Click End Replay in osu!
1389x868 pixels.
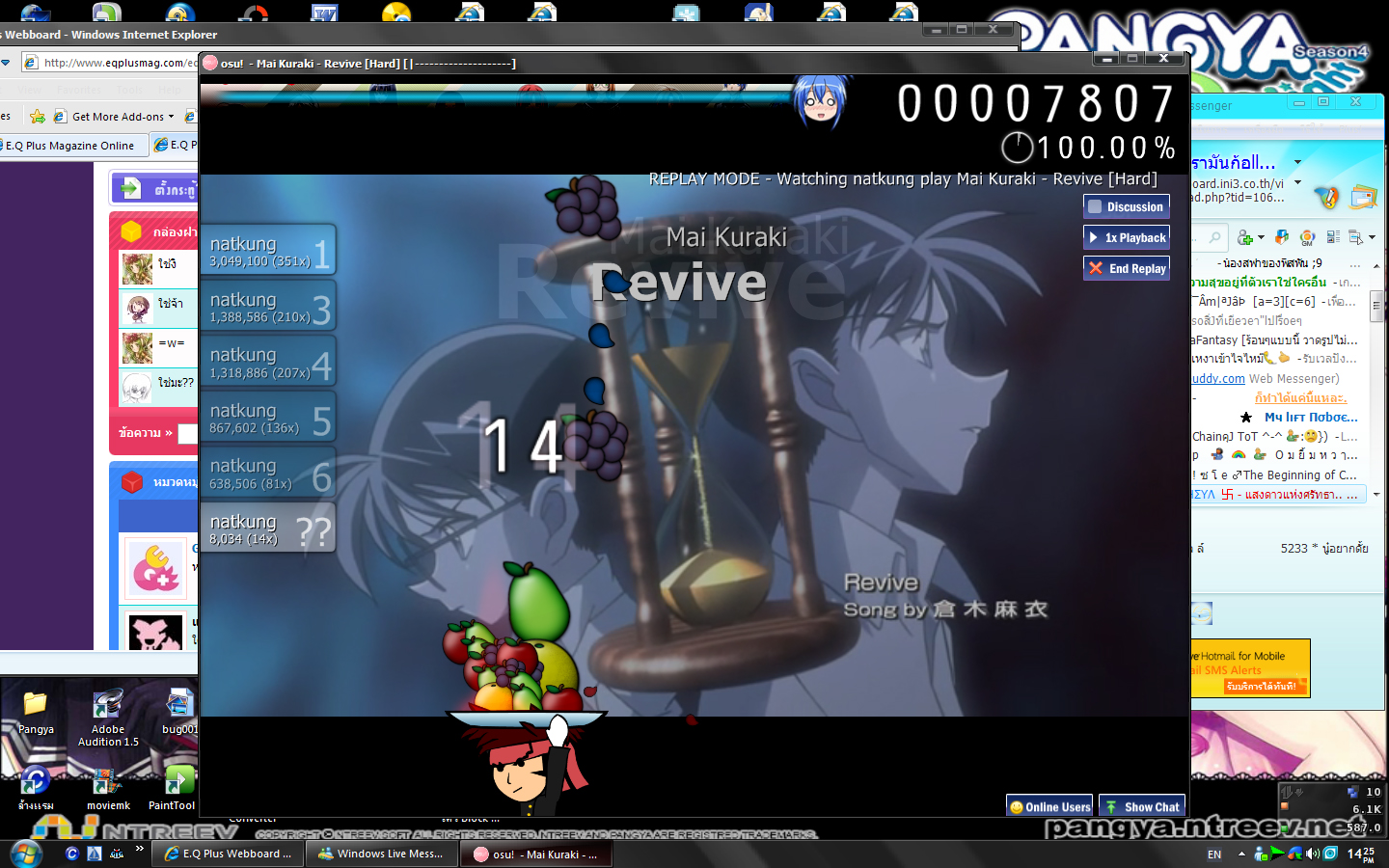coord(1126,268)
